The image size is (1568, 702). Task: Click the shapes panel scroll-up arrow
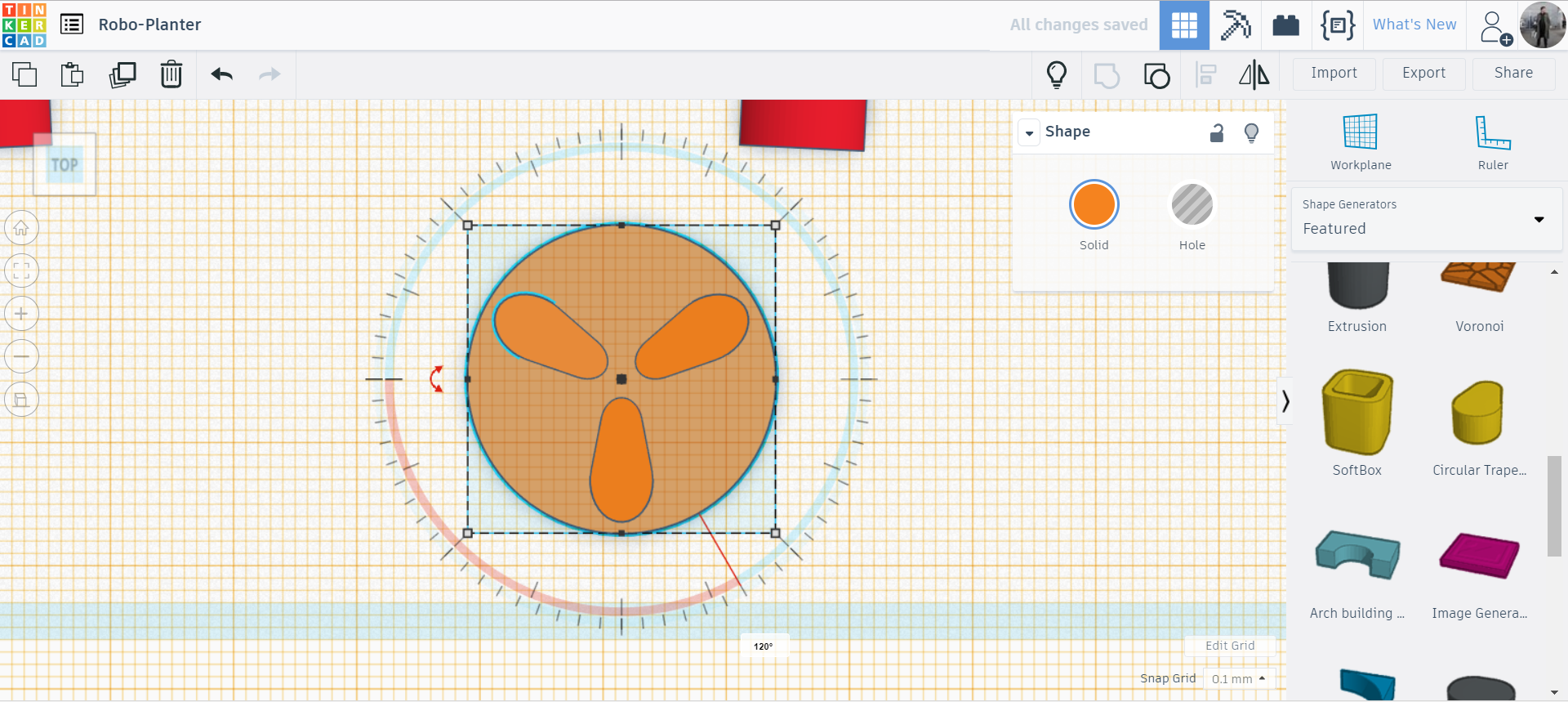click(x=1554, y=272)
